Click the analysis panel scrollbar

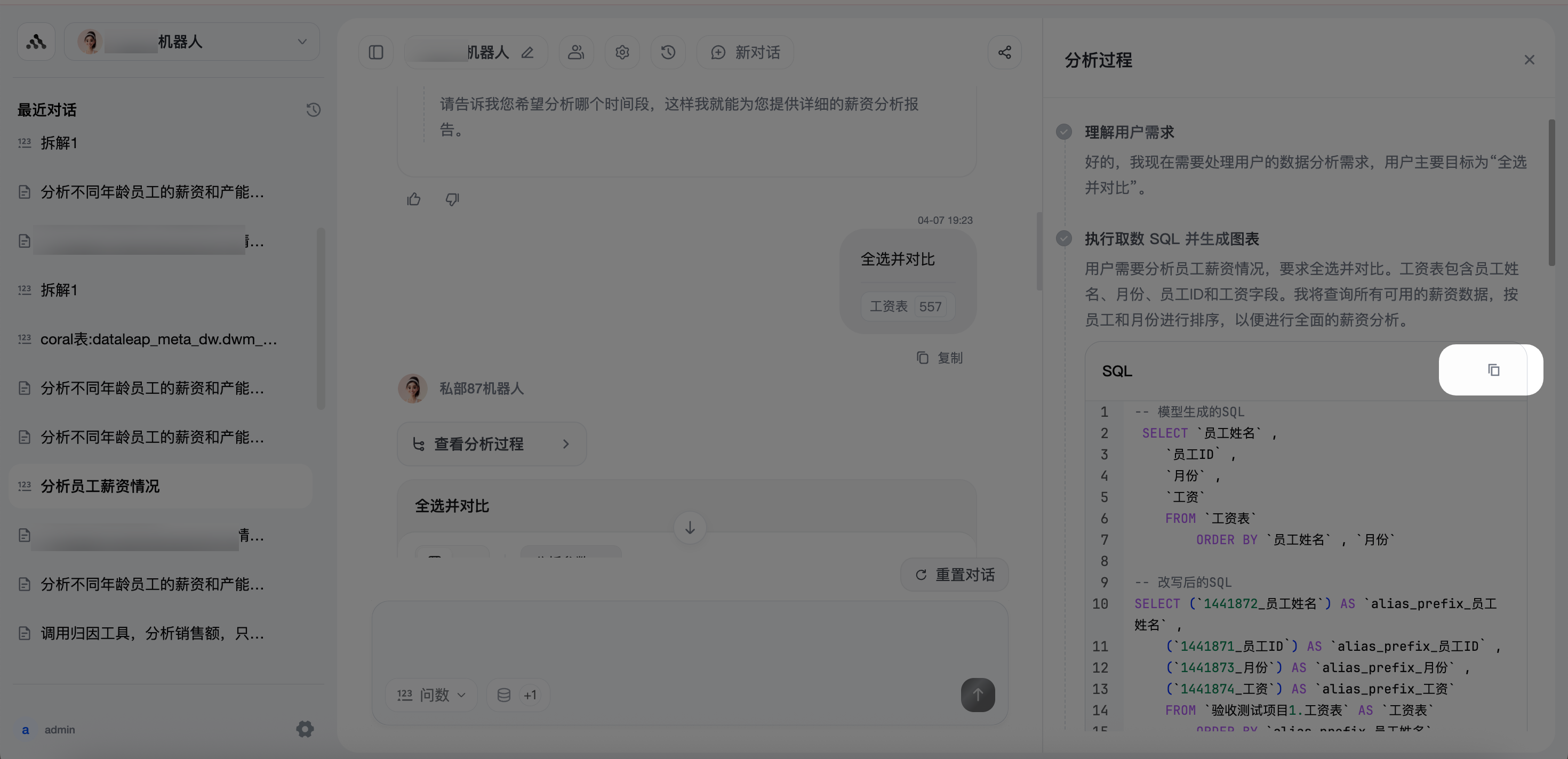click(x=1551, y=193)
